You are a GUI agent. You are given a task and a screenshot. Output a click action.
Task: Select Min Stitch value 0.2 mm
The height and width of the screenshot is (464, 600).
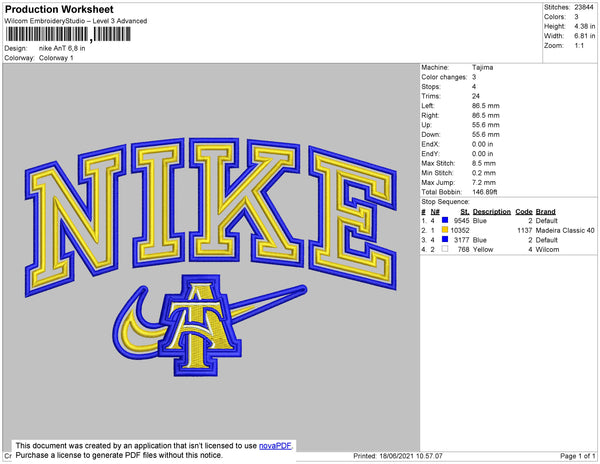[x=484, y=173]
